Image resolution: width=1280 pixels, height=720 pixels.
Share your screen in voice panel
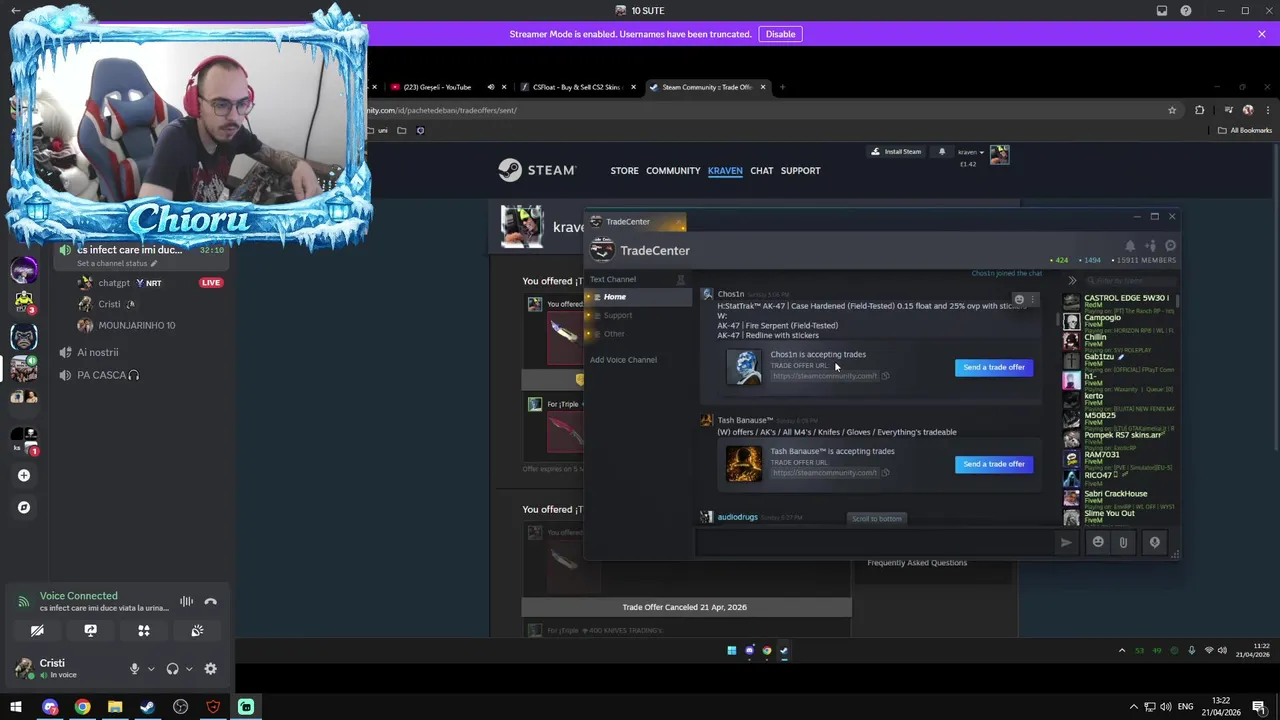click(90, 631)
